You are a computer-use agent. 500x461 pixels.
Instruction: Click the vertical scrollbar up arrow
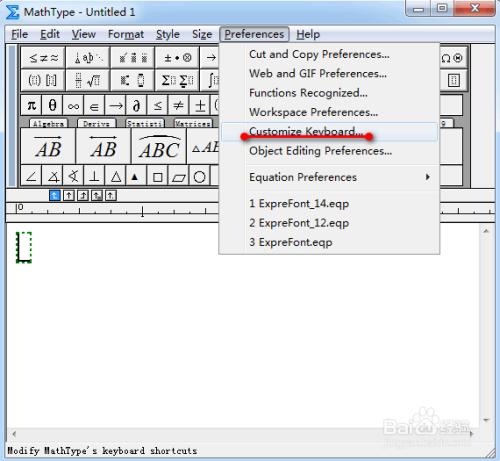point(486,231)
